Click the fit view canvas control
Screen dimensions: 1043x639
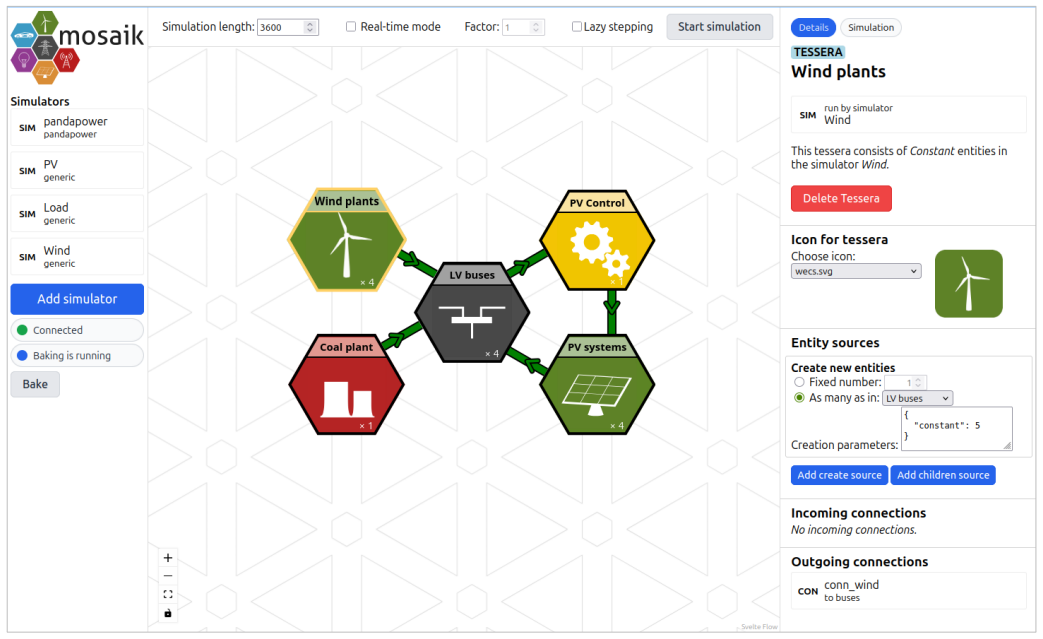coord(168,594)
